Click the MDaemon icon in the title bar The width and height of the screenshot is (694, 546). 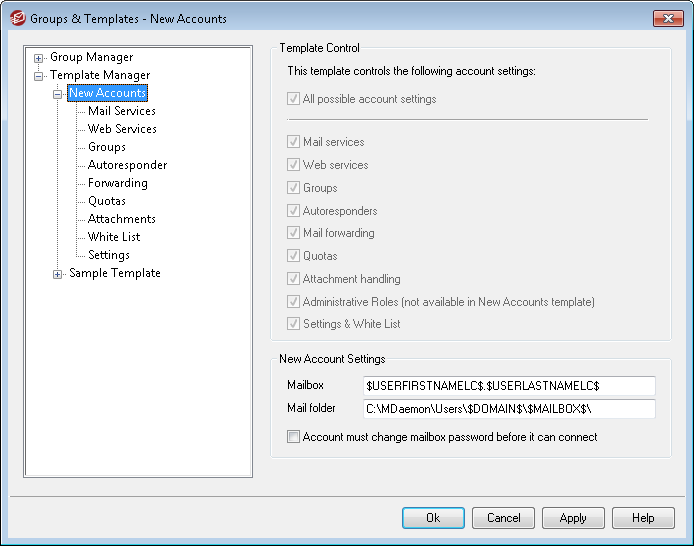16,18
